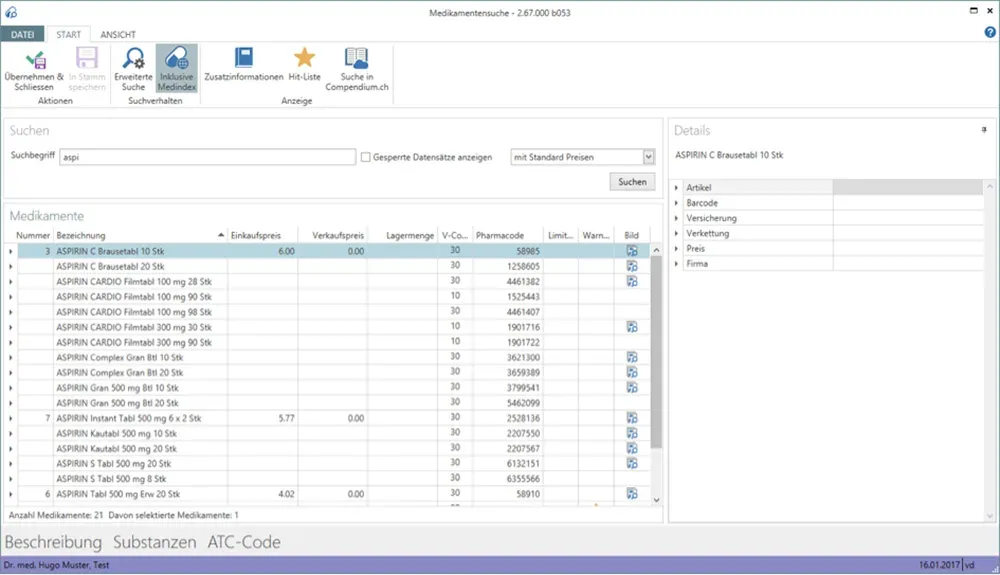This screenshot has height=575, width=1000.
Task: Open image icon for ASPIRIN Complex Gran Btl 10 Stk
Action: (x=631, y=358)
